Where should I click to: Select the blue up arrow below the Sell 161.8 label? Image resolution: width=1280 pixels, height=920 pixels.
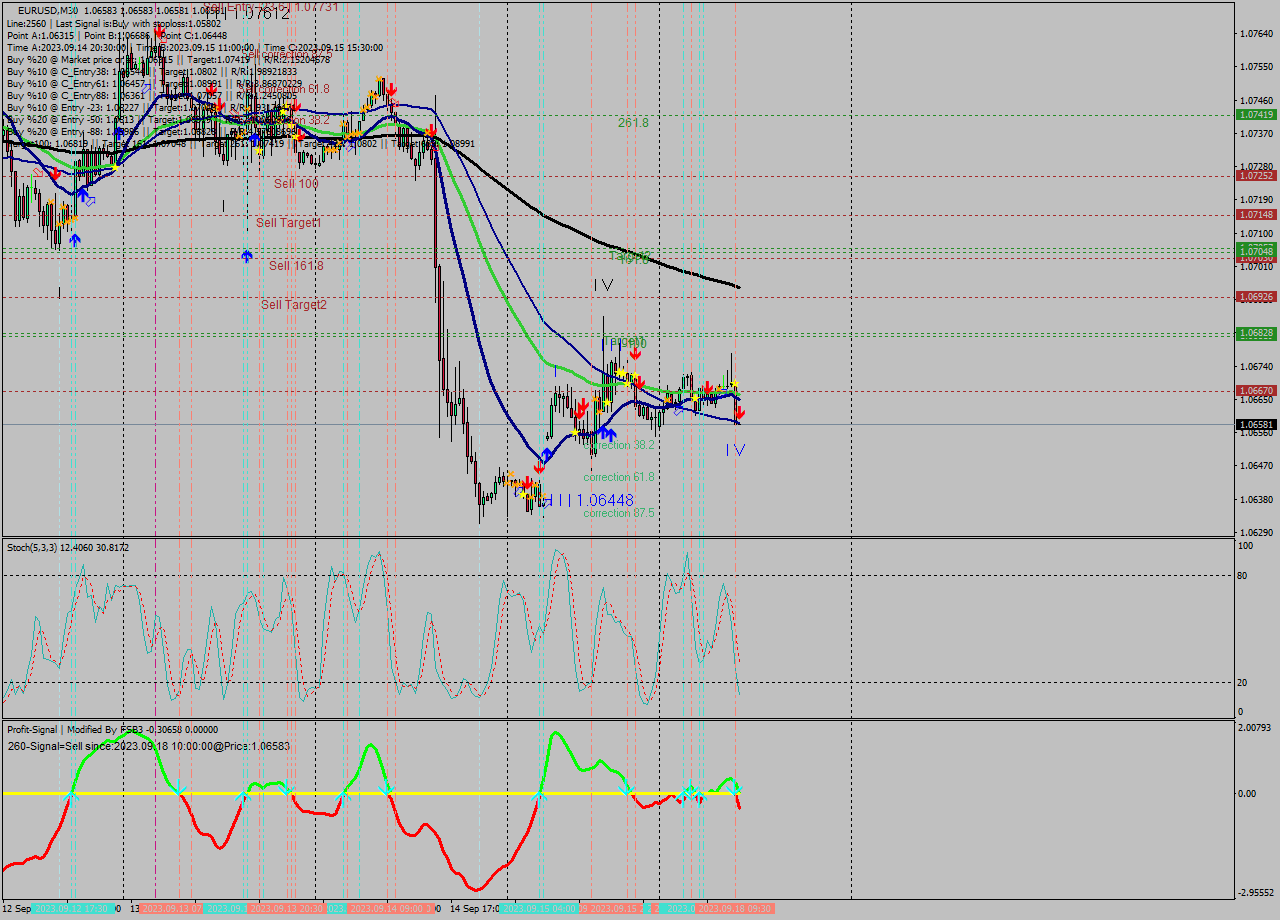point(246,257)
